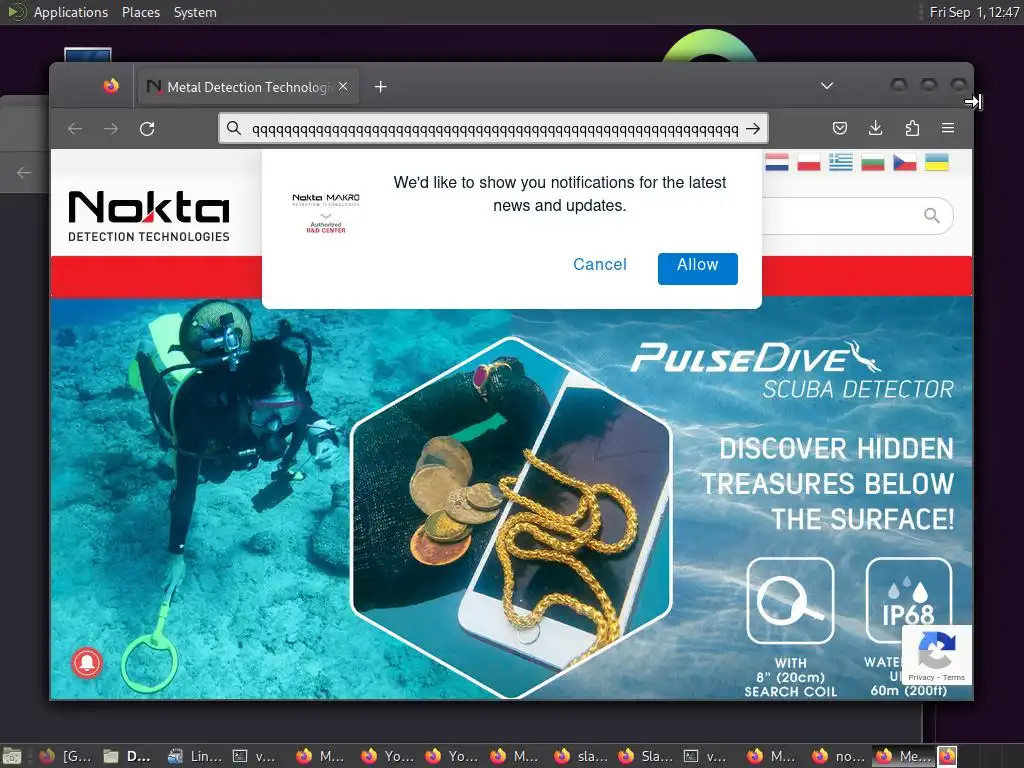Click the PulseDive Scuba Detector title
Screen dimensions: 1024x768
point(792,370)
